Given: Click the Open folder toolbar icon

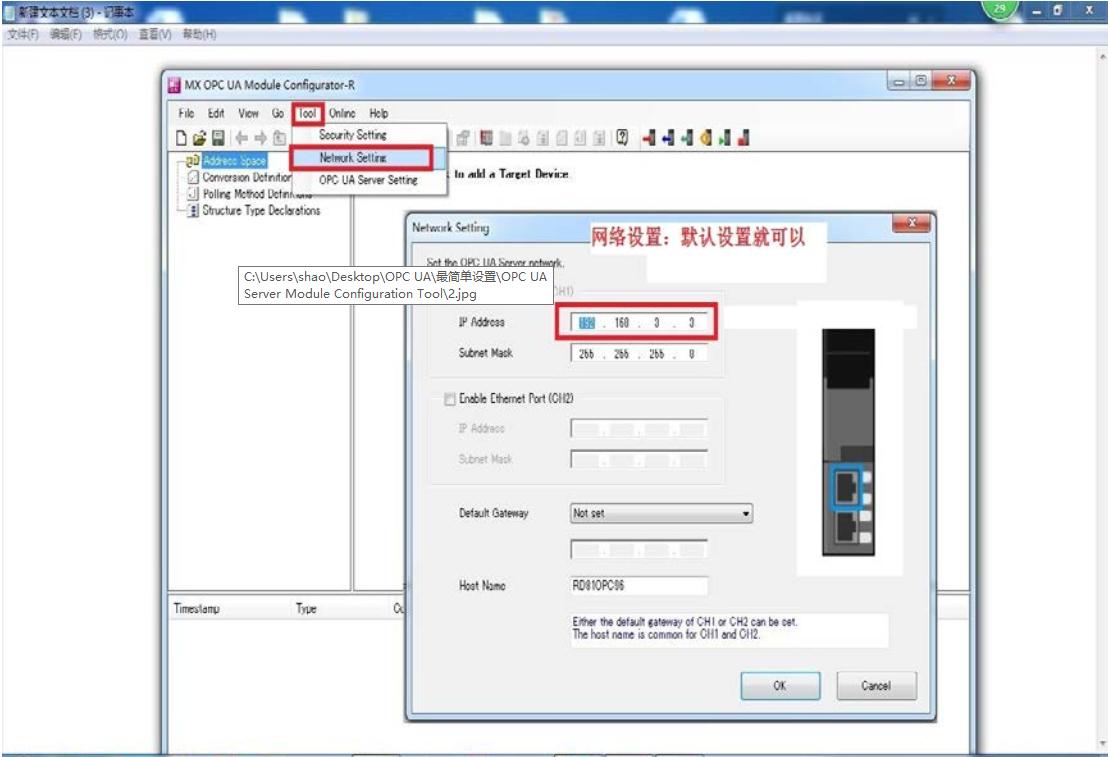Looking at the screenshot, I should pos(199,138).
